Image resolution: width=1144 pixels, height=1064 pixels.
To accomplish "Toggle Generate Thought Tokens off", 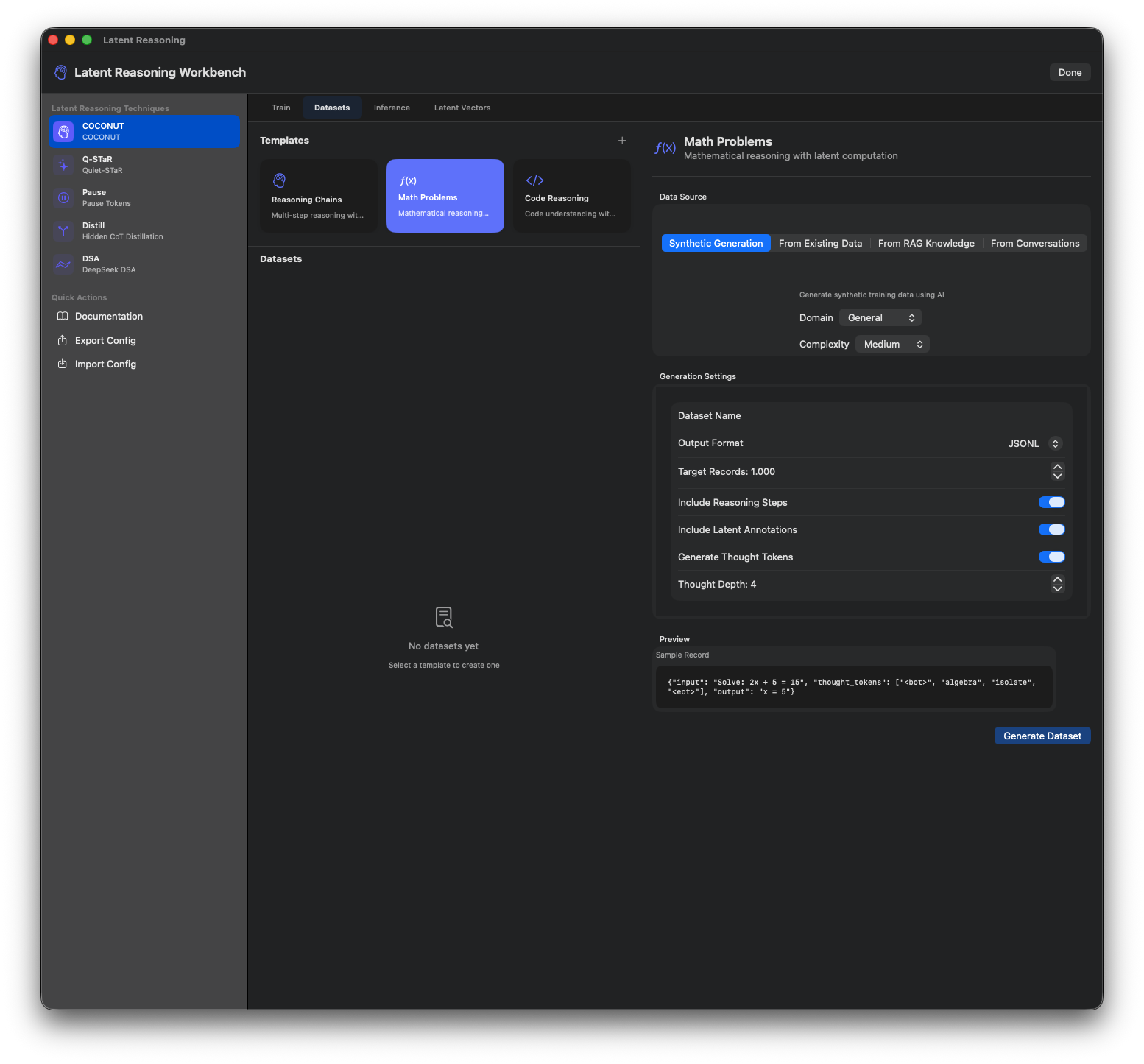I will [x=1051, y=556].
